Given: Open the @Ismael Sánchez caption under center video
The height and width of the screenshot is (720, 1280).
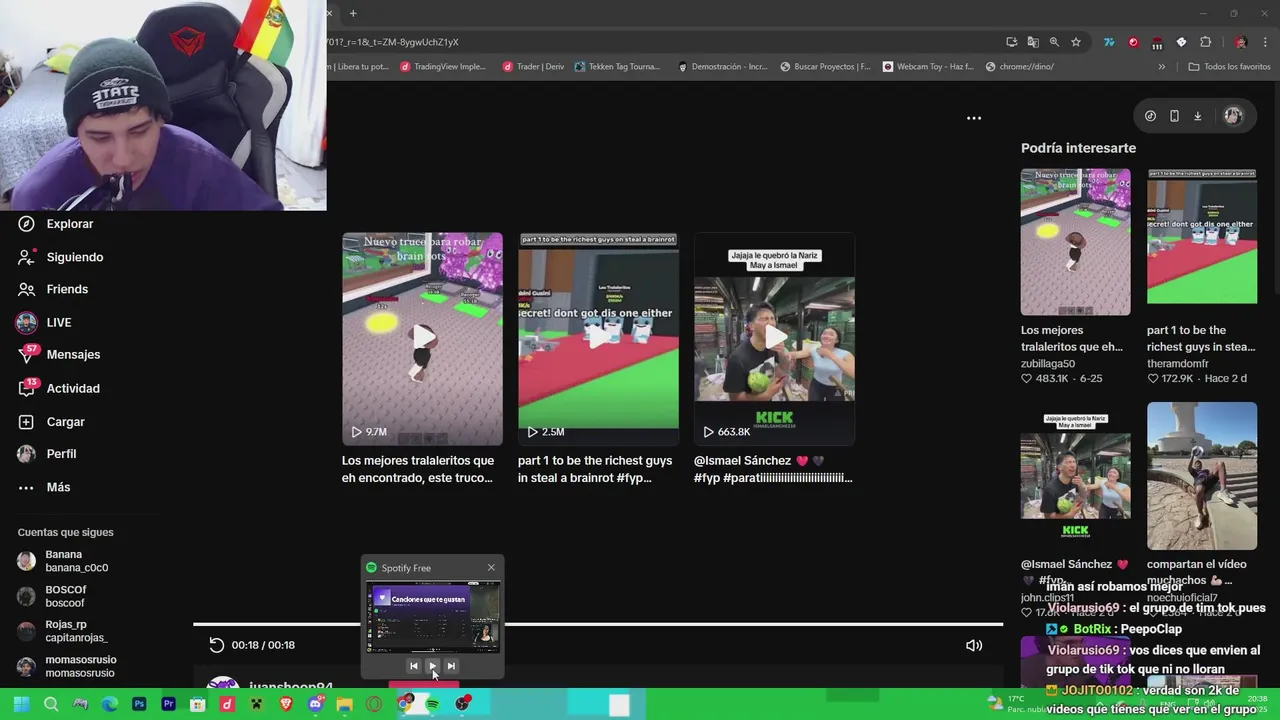Looking at the screenshot, I should [x=773, y=469].
